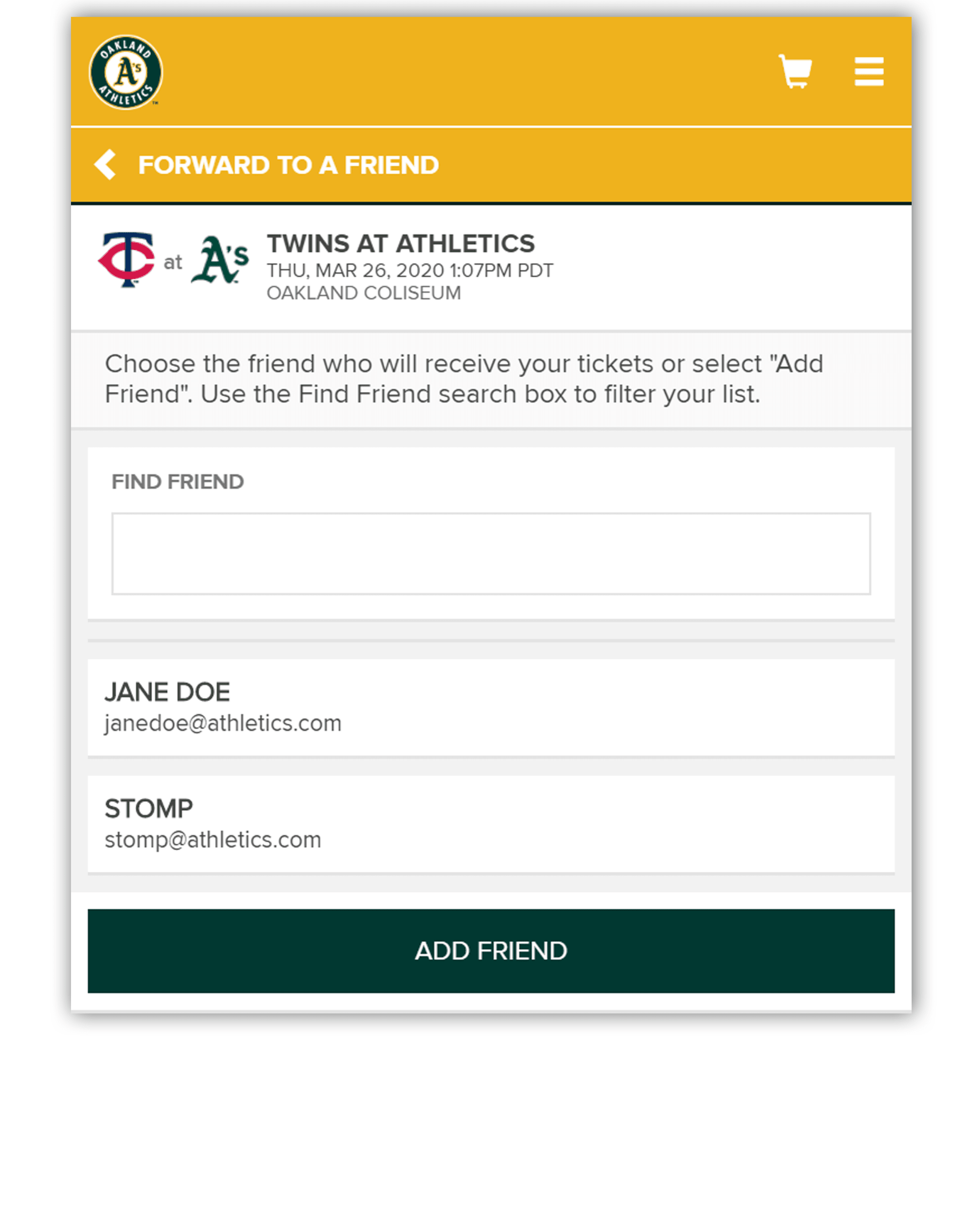Click the "at" text between team logos
980x1225 pixels.
click(x=173, y=262)
